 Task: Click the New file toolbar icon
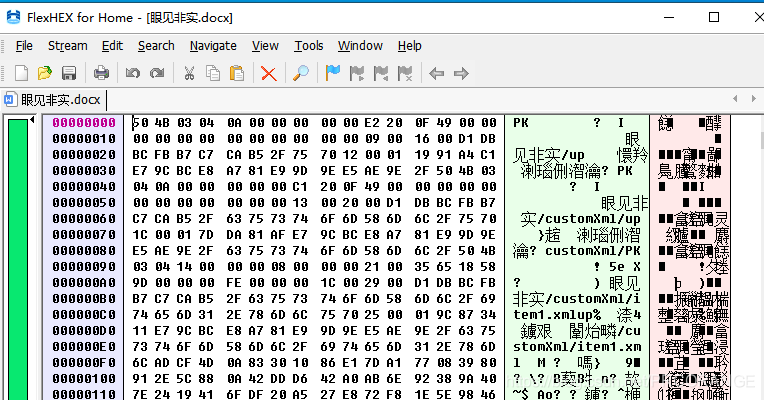[x=21, y=73]
